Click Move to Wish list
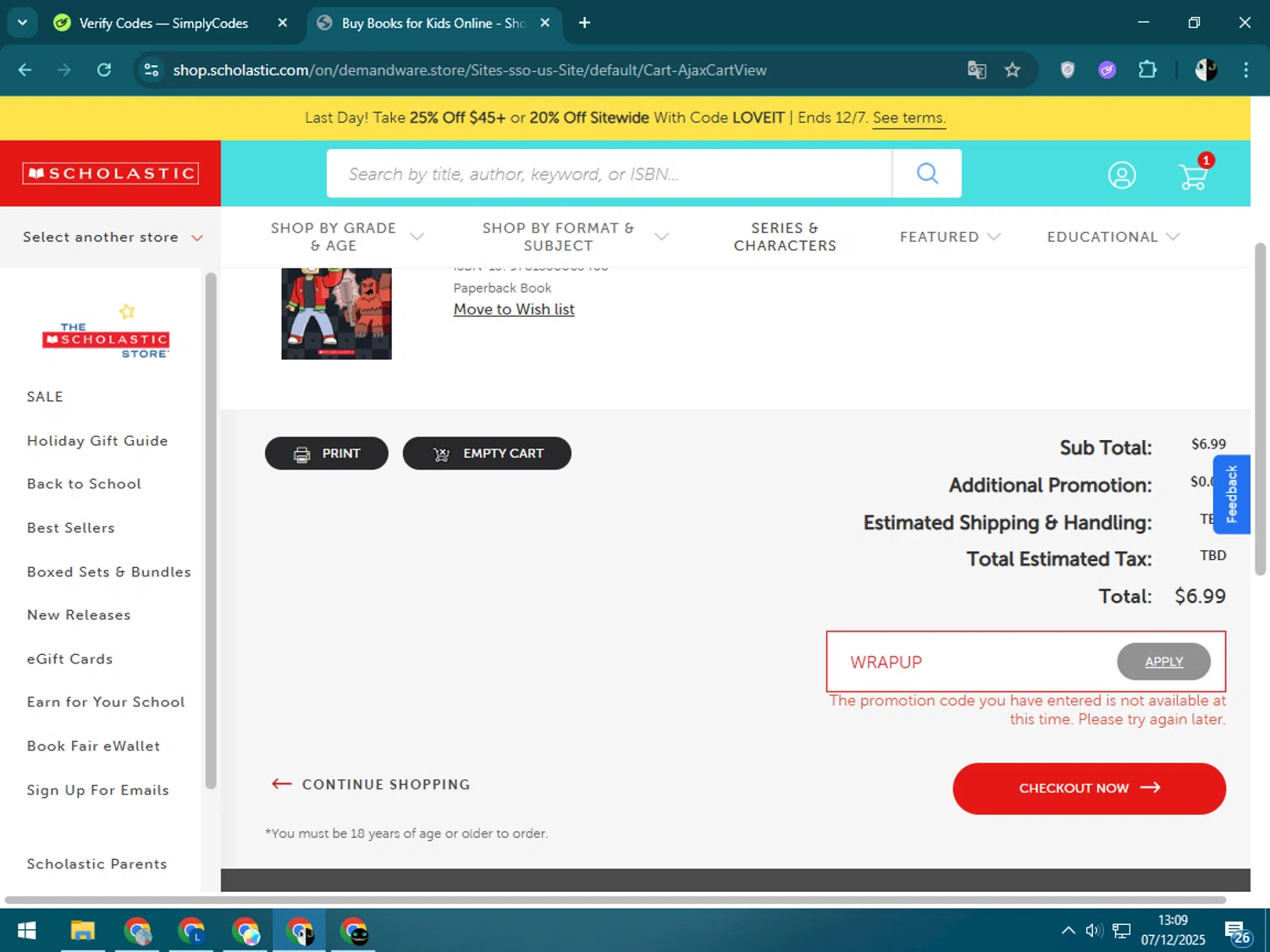The image size is (1270, 952). click(514, 310)
